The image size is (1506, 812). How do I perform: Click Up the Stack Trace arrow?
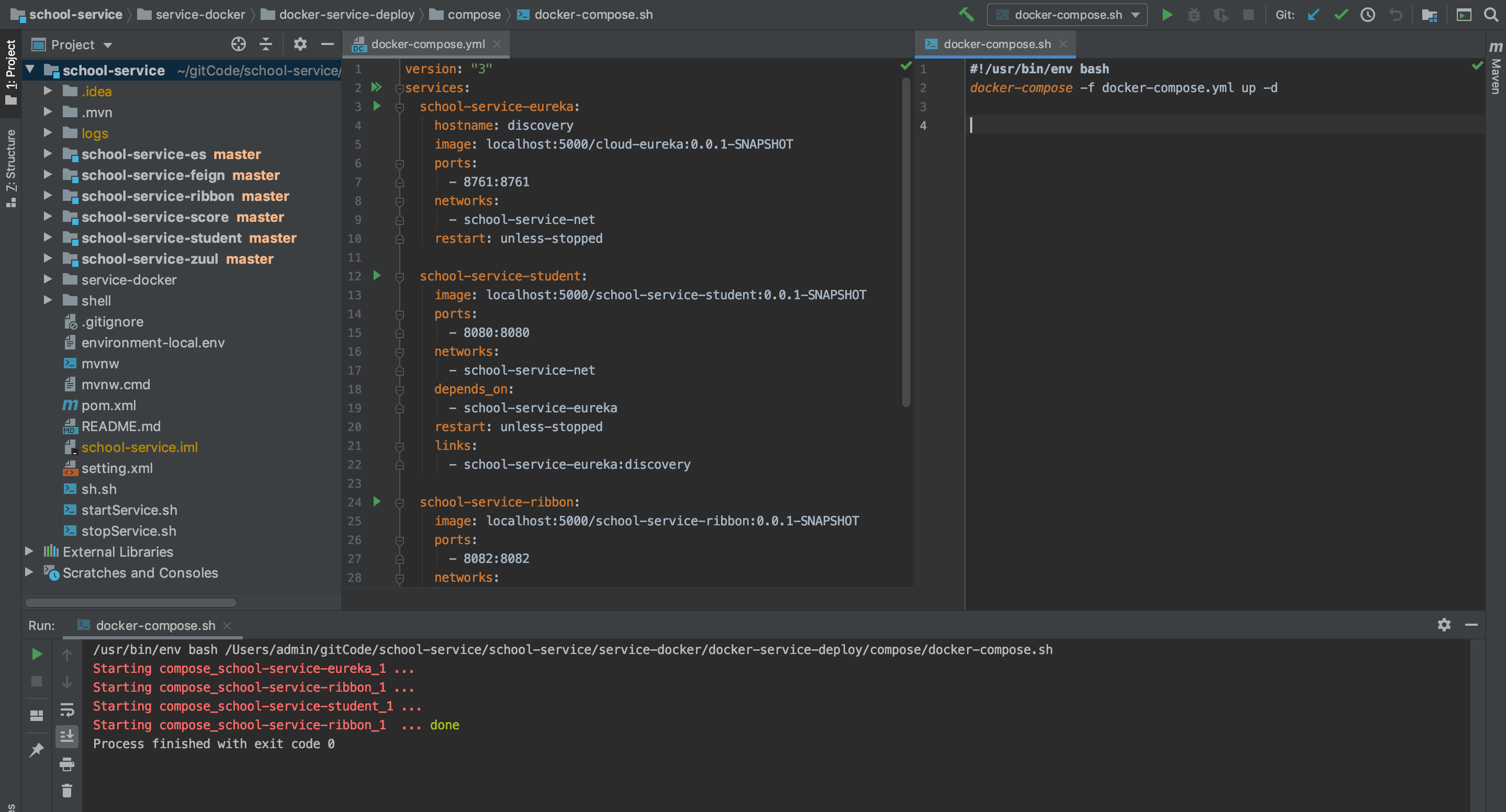point(67,655)
